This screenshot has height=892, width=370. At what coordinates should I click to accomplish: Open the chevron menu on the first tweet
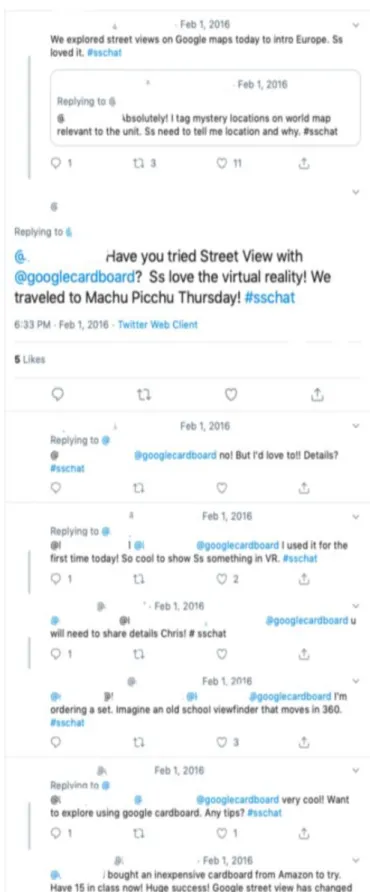point(356,24)
